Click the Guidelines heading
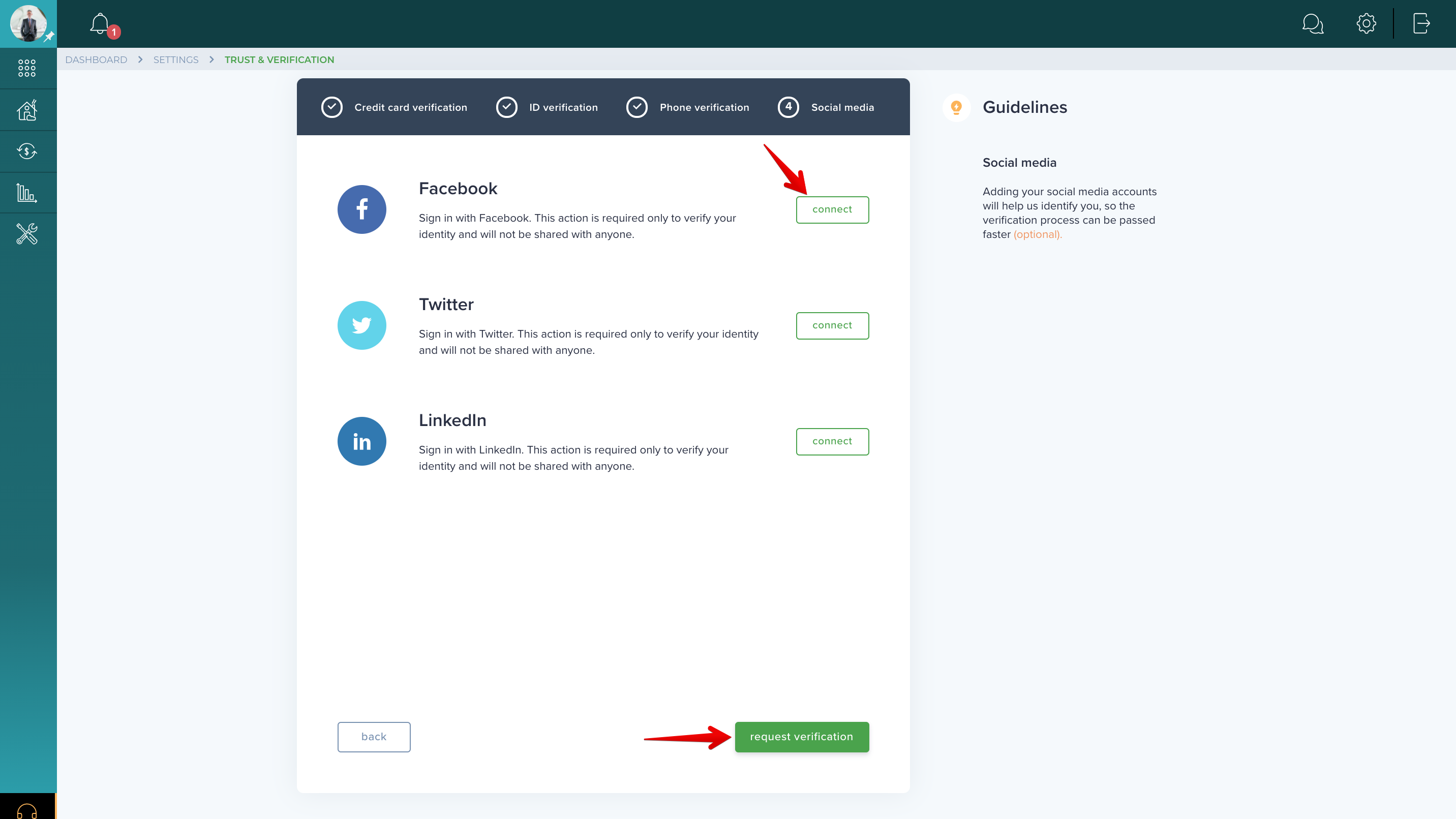The height and width of the screenshot is (819, 1456). 1025,107
